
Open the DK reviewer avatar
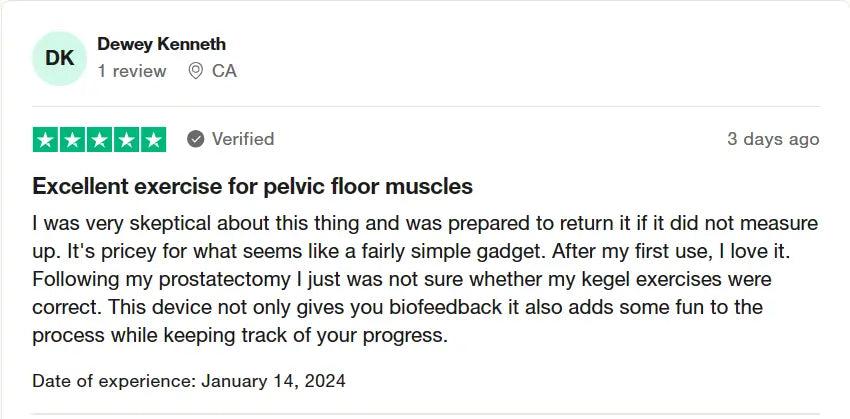[x=59, y=58]
